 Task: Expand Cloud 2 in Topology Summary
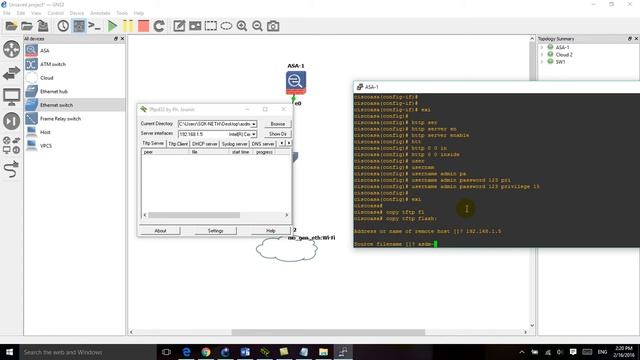click(542, 55)
